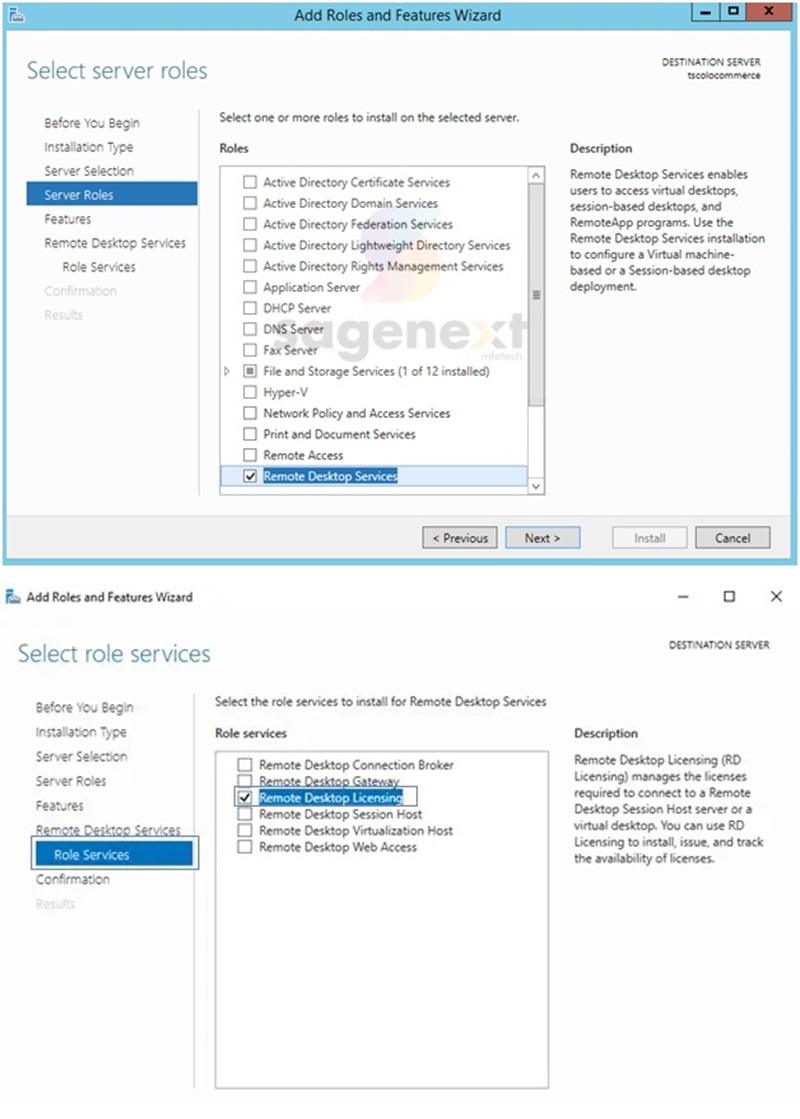The image size is (800, 1119).
Task: Open Confirmation step in lower wizard sidebar
Action: pos(73,879)
